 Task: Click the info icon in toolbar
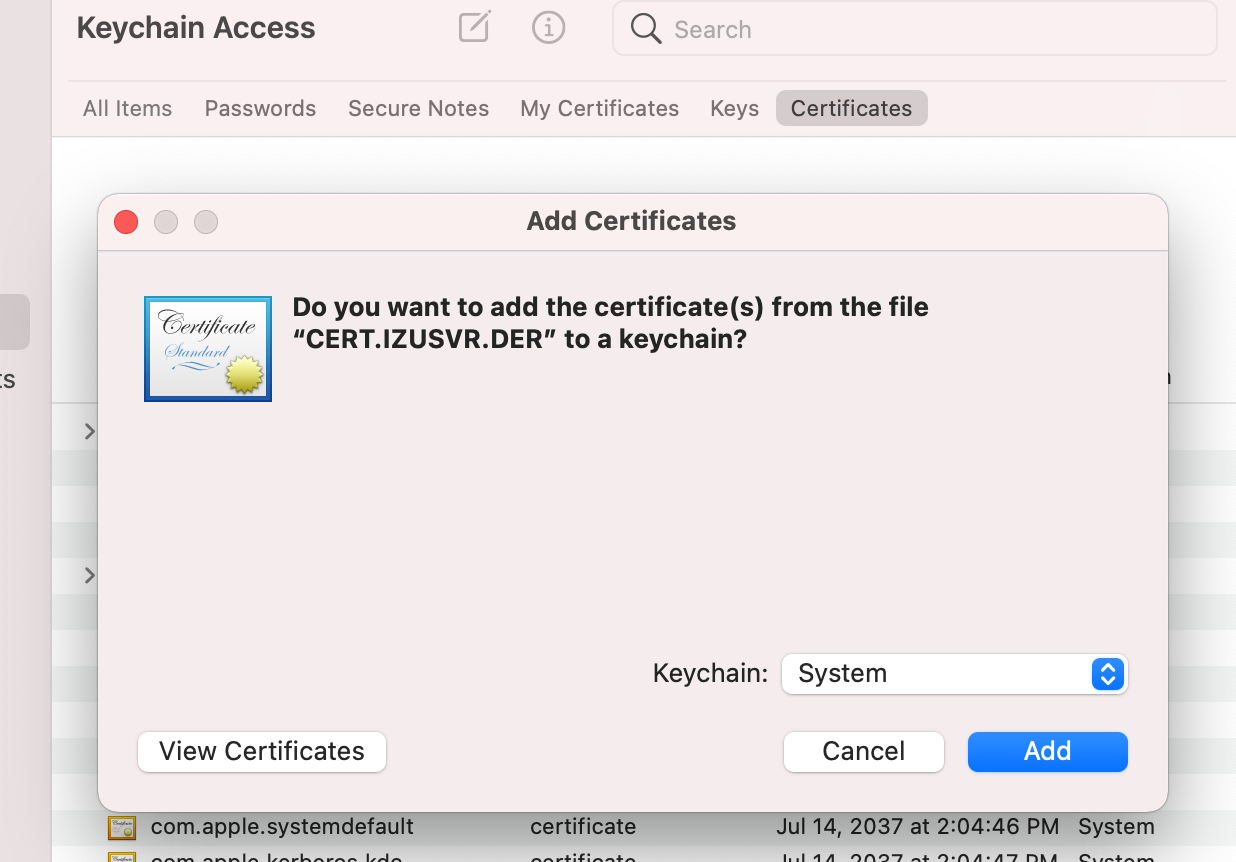(548, 27)
